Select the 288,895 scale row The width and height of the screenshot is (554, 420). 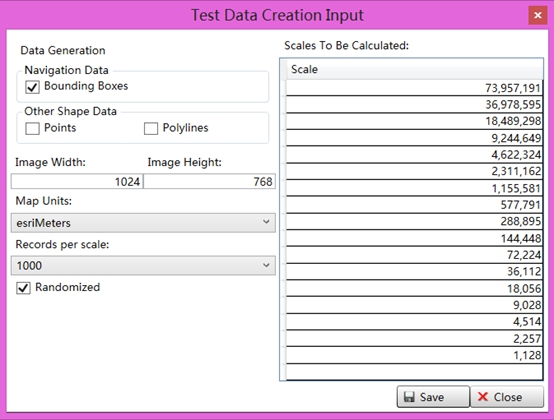click(414, 221)
